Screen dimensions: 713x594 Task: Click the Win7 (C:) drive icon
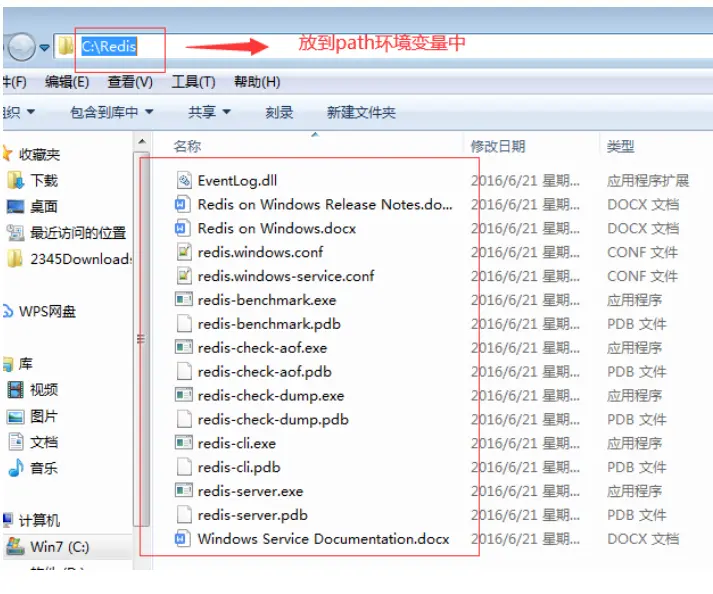pyautogui.click(x=15, y=546)
